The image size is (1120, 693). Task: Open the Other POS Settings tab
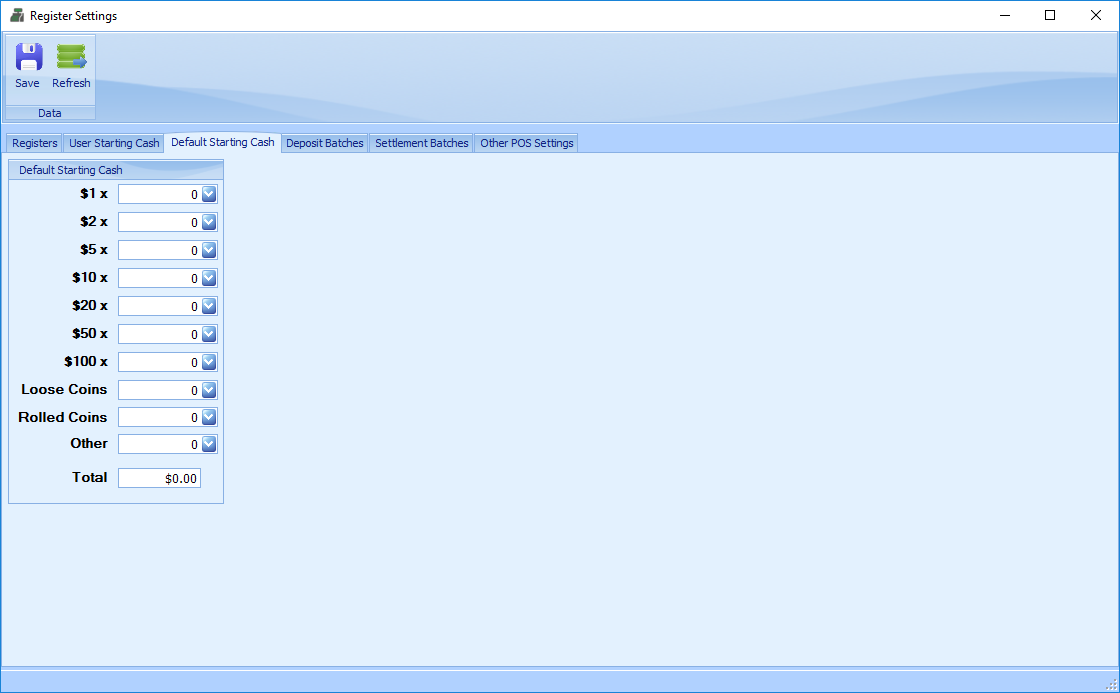[526, 143]
